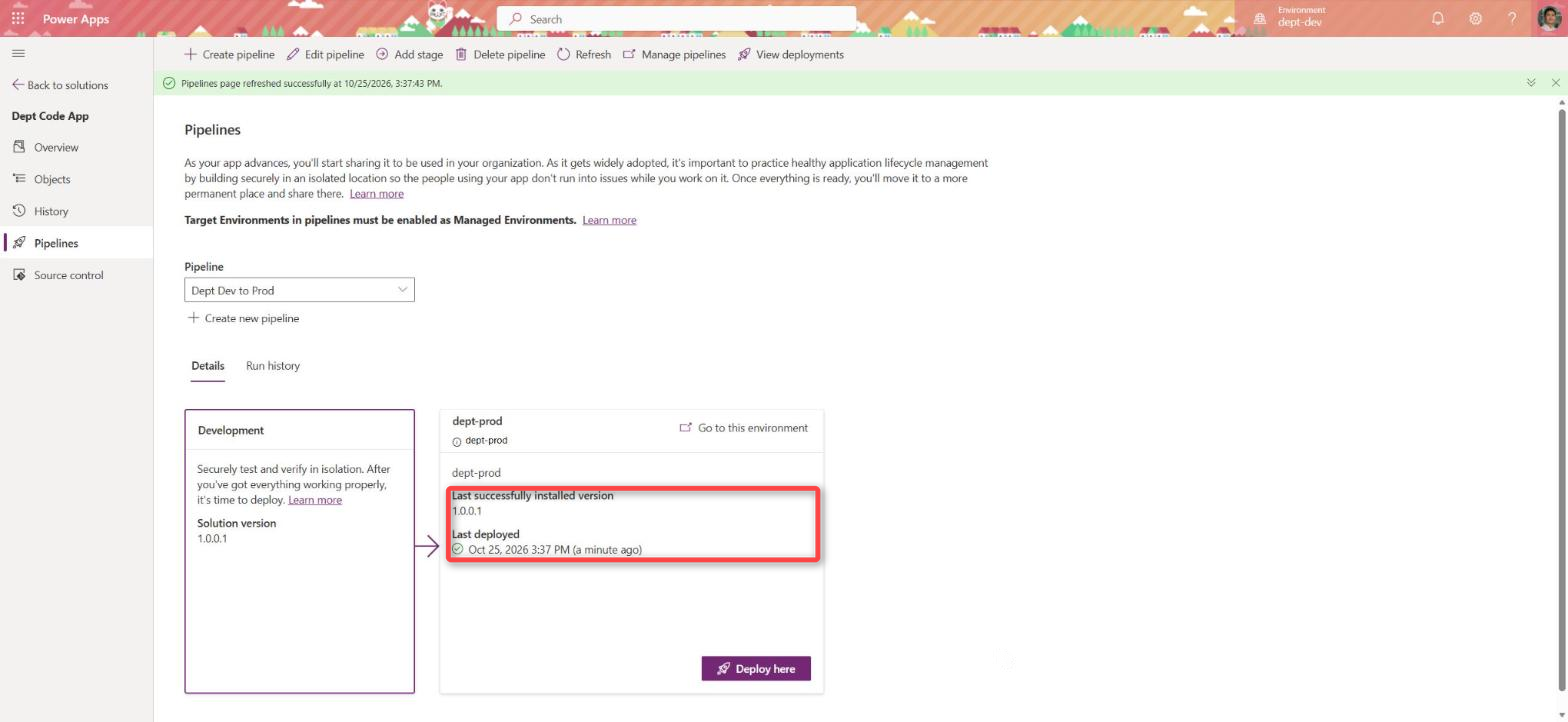Open the Objects page

(x=76, y=179)
